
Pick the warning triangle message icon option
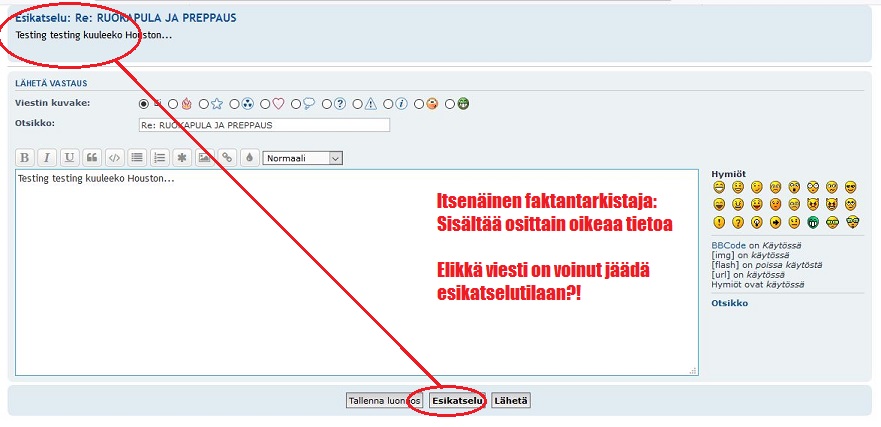click(x=358, y=103)
